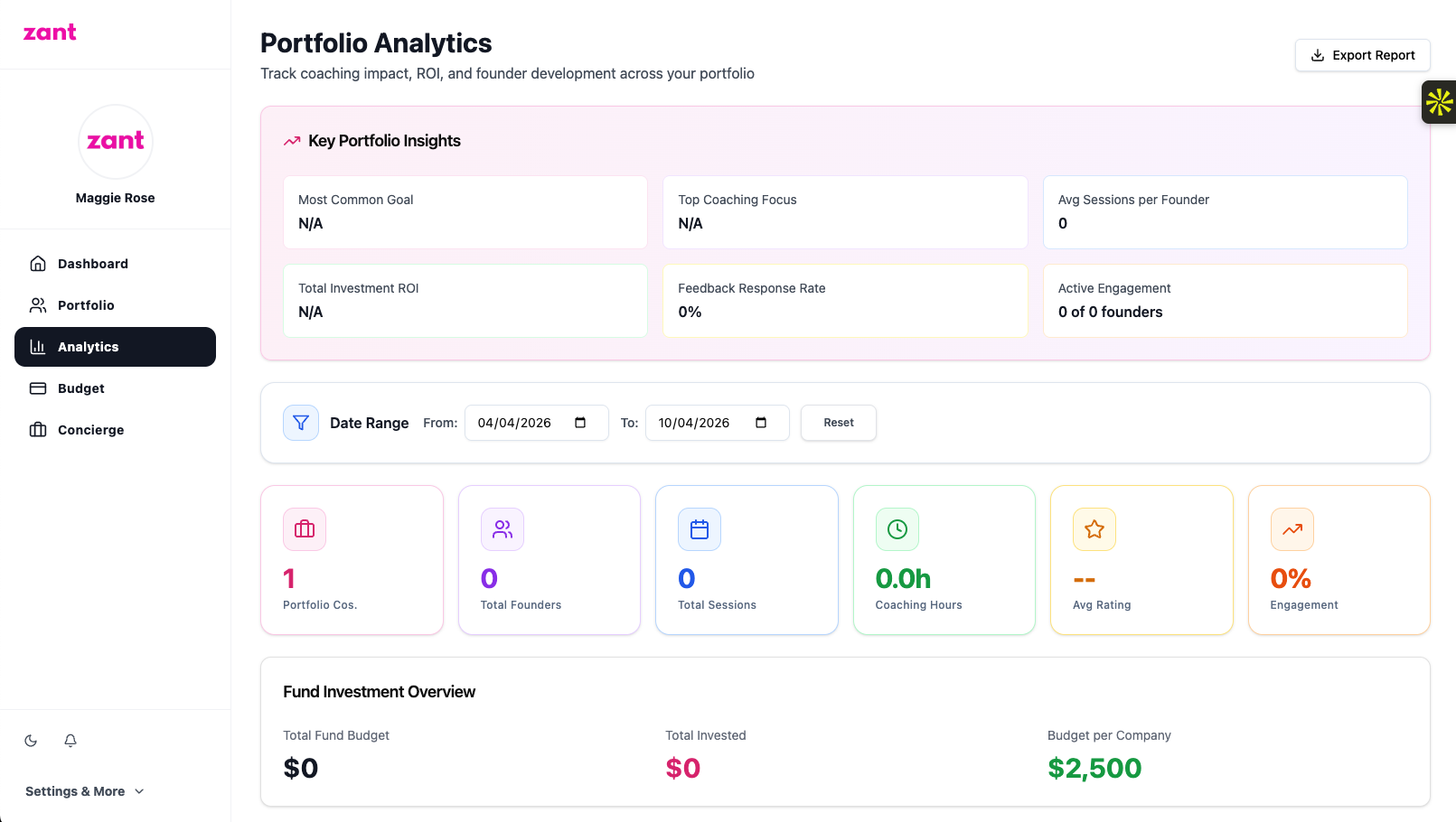Screen dimensions: 1456x822
Task: Click the Total Founders people icon
Action: tap(503, 529)
